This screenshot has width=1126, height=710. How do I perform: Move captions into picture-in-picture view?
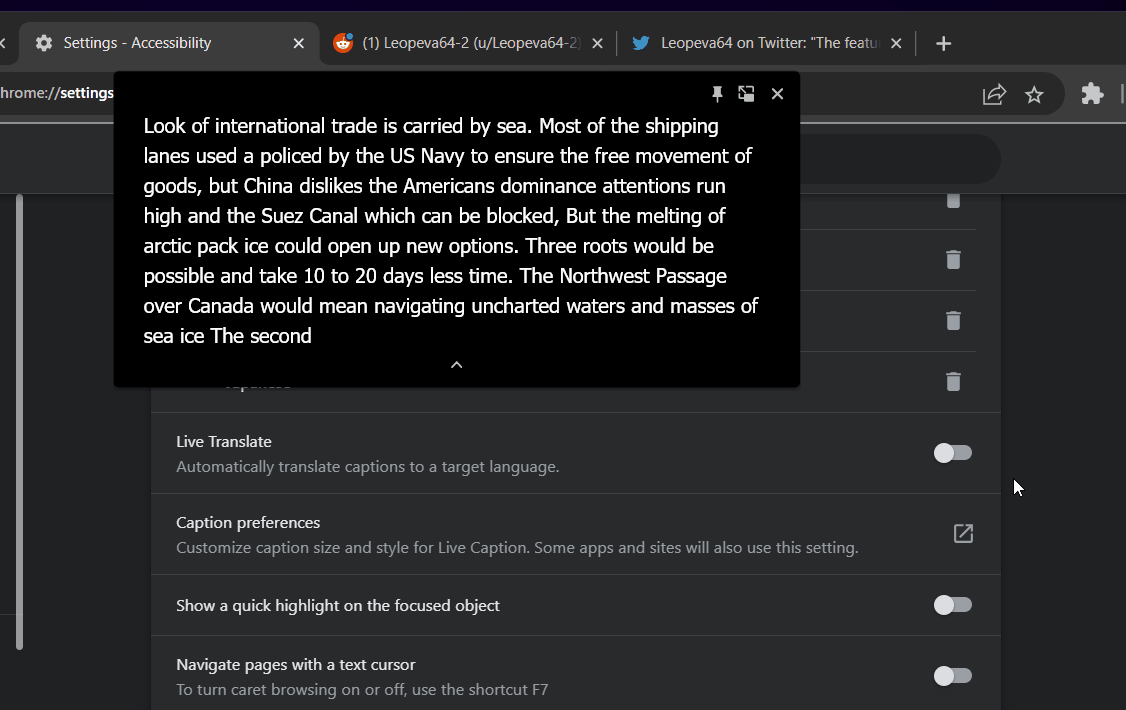pyautogui.click(x=746, y=93)
